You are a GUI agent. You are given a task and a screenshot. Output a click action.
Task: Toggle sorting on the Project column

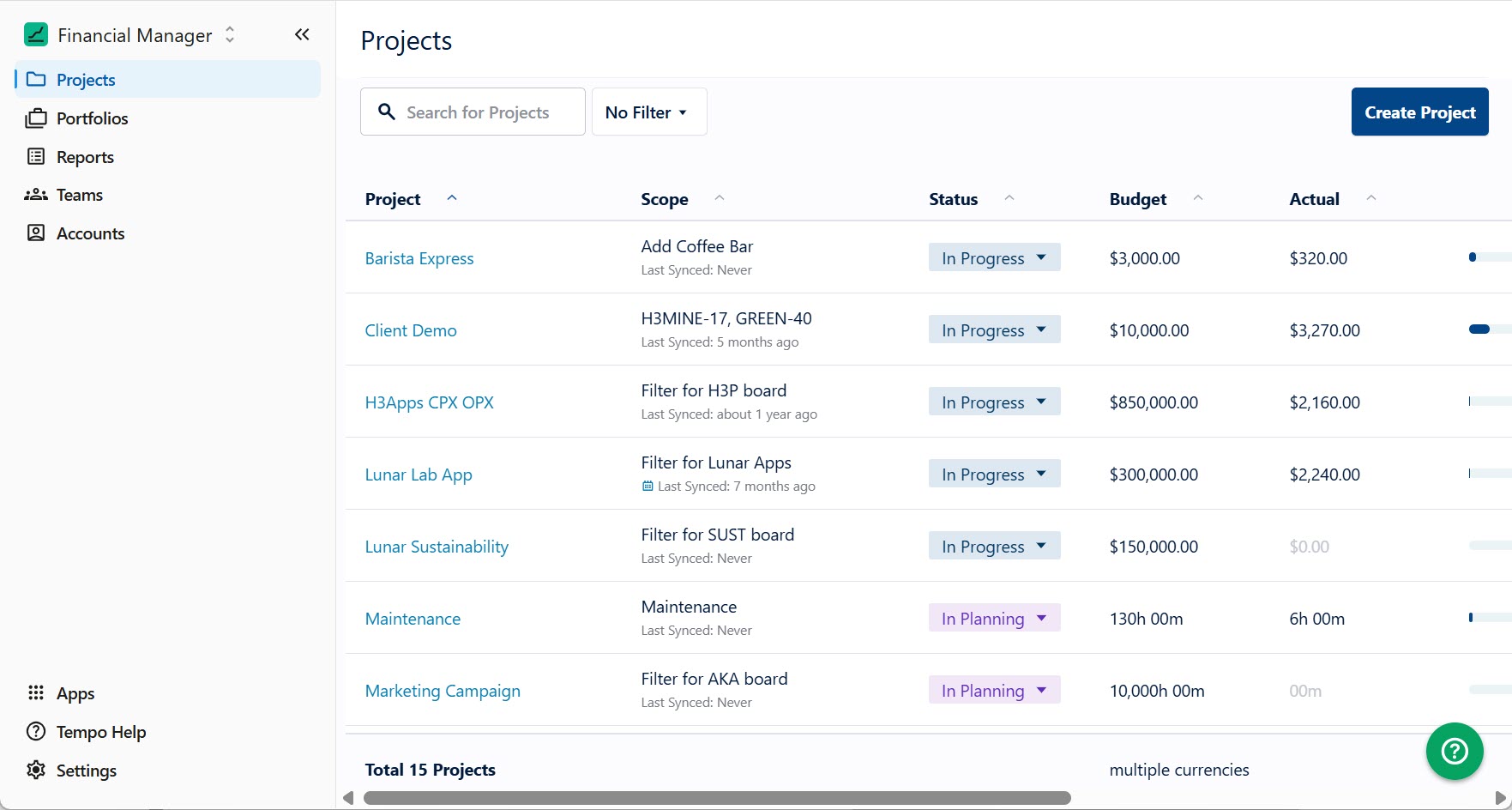(x=452, y=197)
